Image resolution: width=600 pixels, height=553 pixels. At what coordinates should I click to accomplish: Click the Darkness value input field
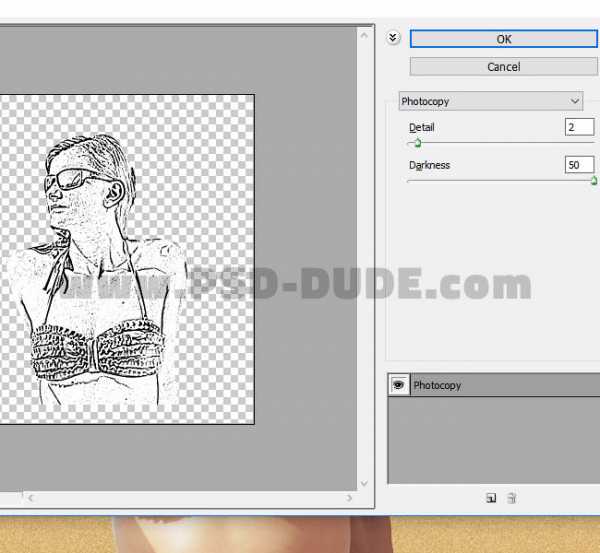(578, 165)
